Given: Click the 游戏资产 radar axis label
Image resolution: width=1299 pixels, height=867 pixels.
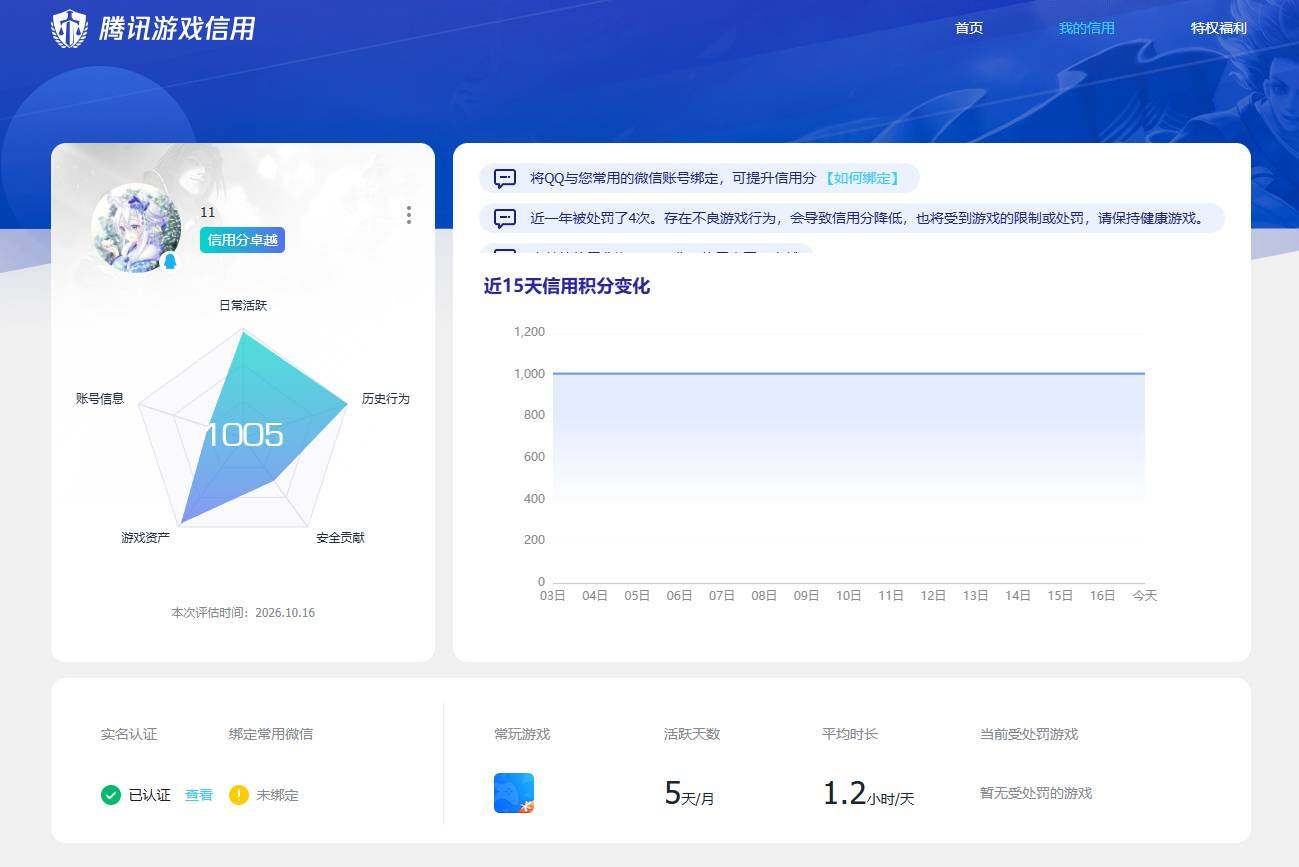Looking at the screenshot, I should 146,538.
